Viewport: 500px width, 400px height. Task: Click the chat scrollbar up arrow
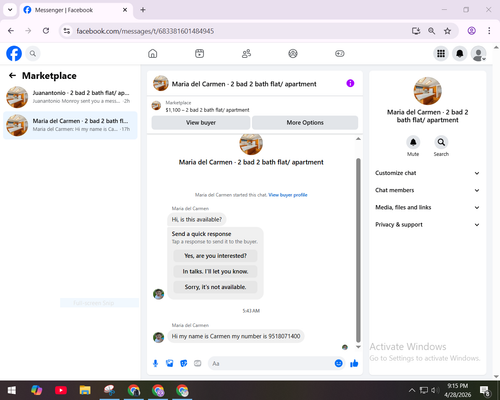pos(358,139)
